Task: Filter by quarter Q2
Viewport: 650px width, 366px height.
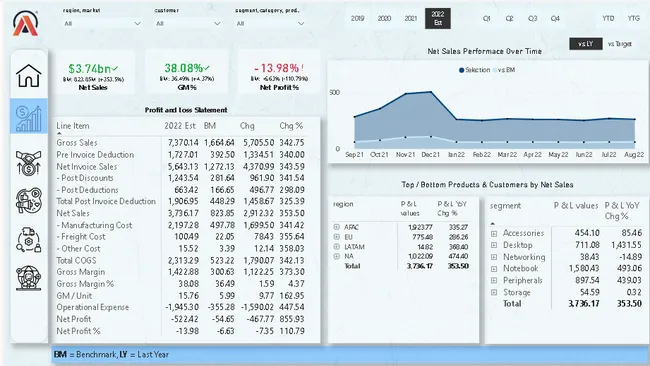Action: click(509, 18)
